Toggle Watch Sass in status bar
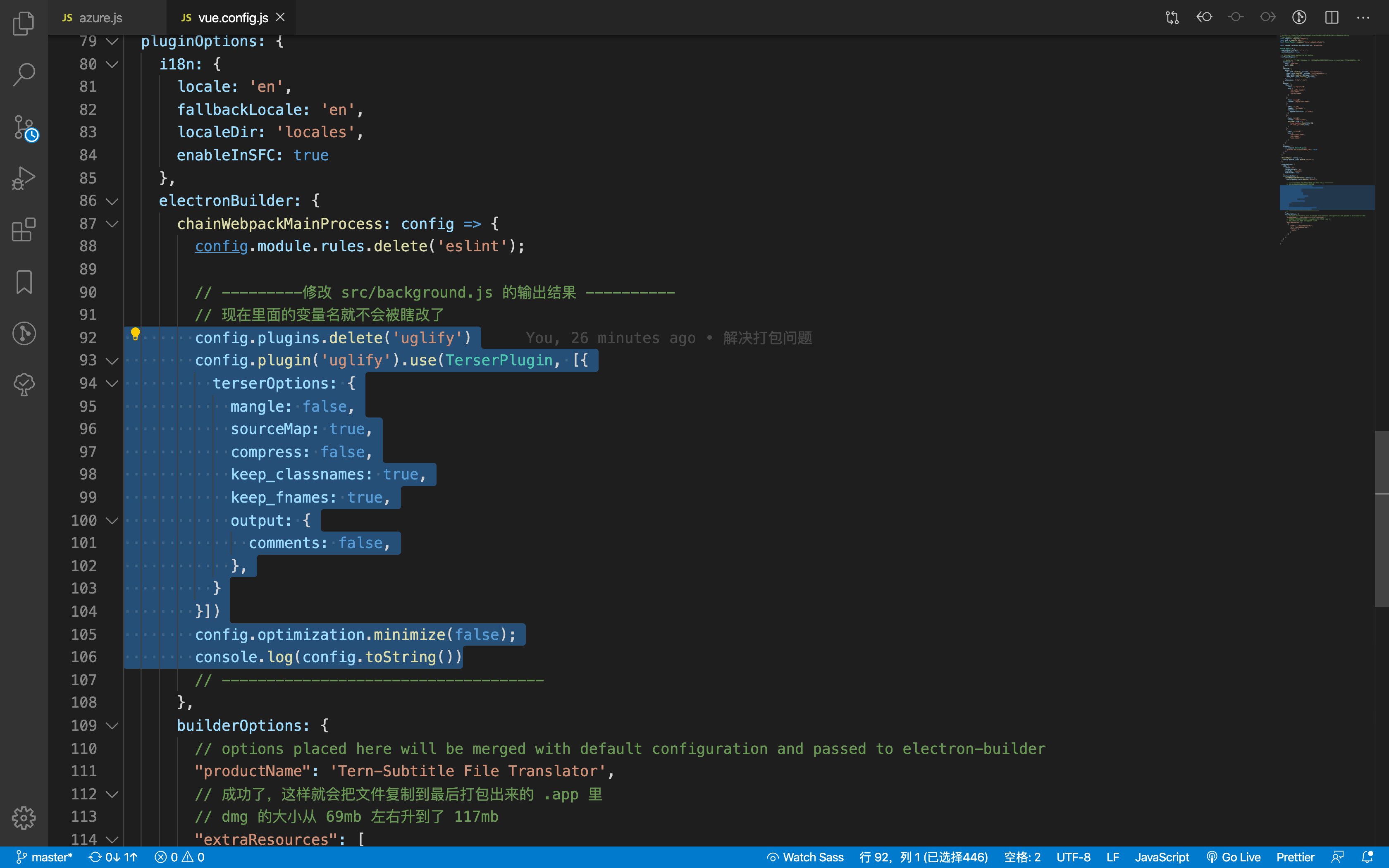 tap(805, 857)
